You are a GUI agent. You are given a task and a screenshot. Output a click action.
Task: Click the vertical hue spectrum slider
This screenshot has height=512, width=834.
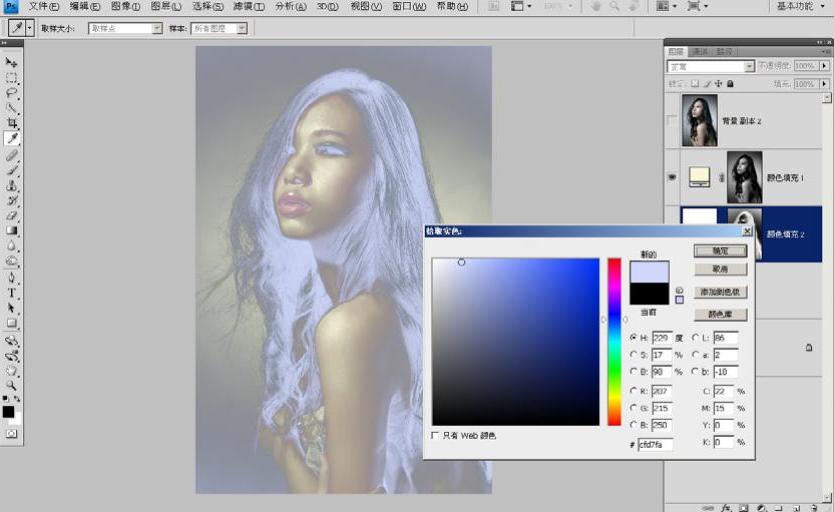pos(614,341)
